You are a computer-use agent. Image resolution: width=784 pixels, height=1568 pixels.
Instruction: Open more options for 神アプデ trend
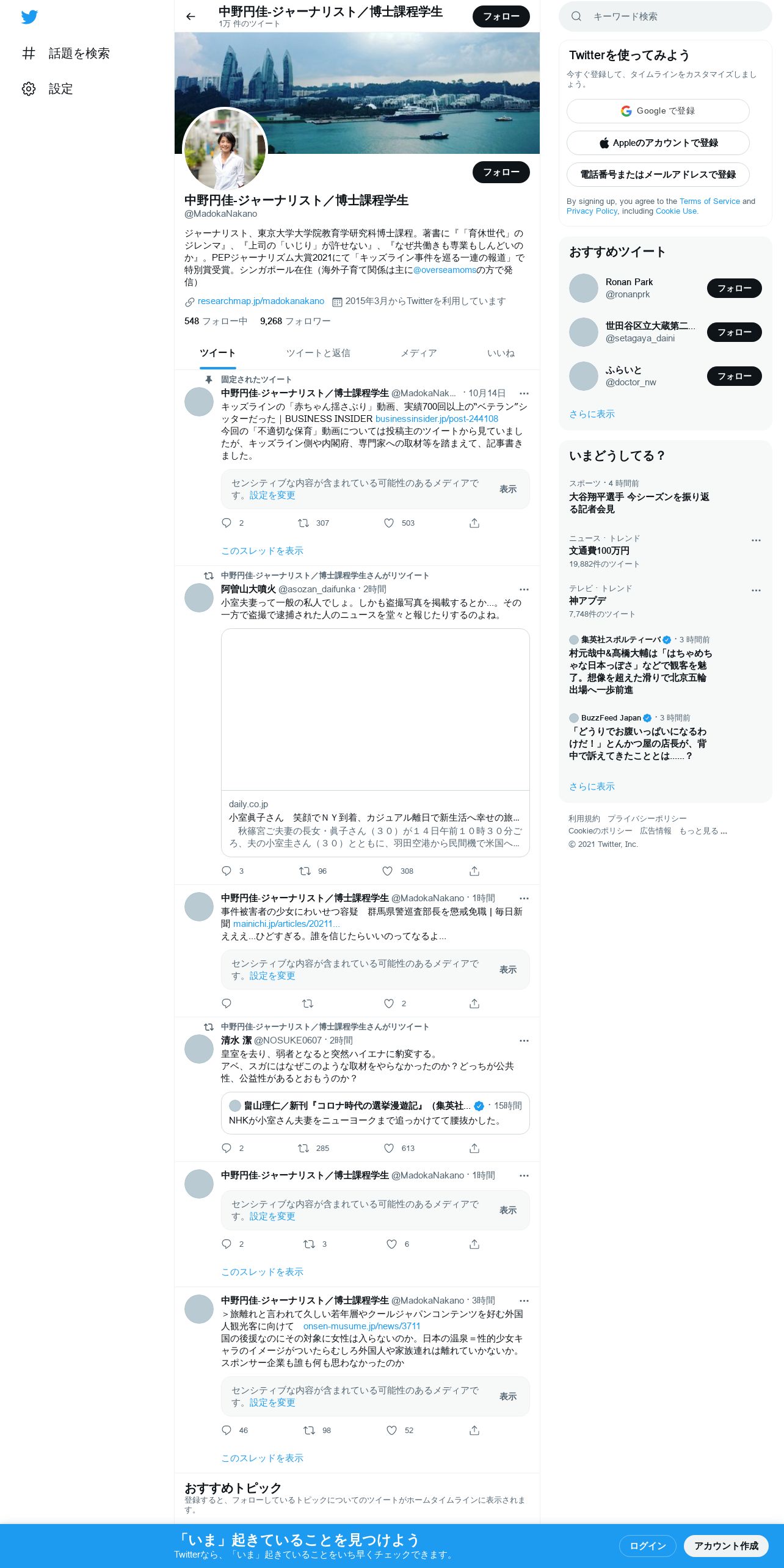pos(756,590)
